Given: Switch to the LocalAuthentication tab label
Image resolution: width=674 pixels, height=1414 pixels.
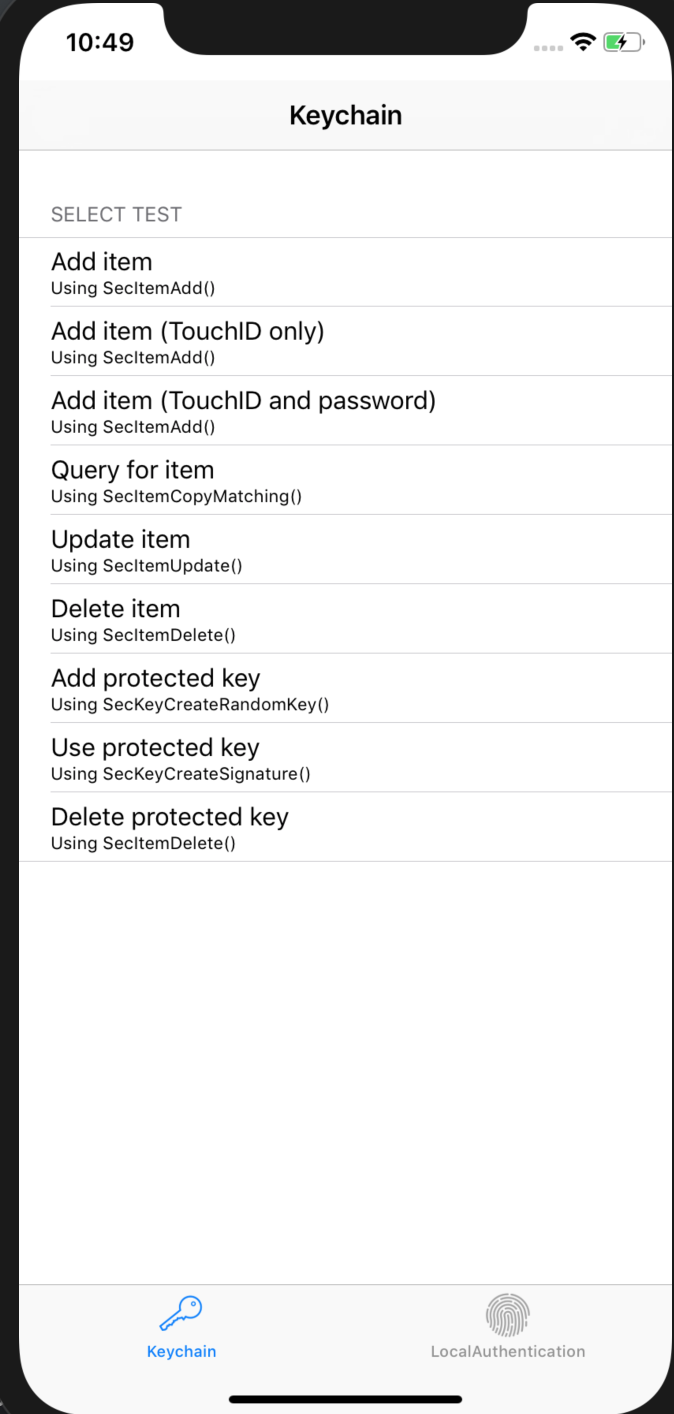Looking at the screenshot, I should [507, 1351].
